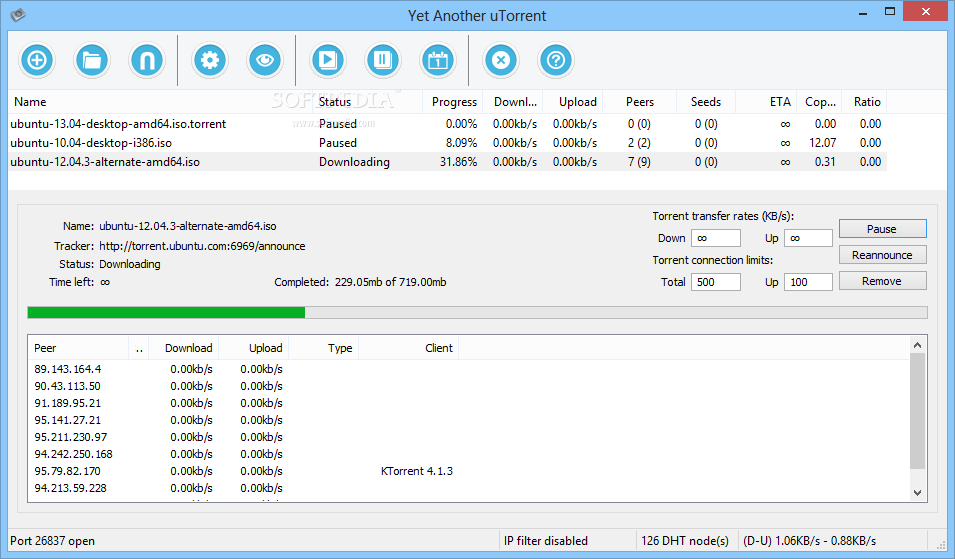
Task: Click the magnet link icon
Action: click(147, 60)
